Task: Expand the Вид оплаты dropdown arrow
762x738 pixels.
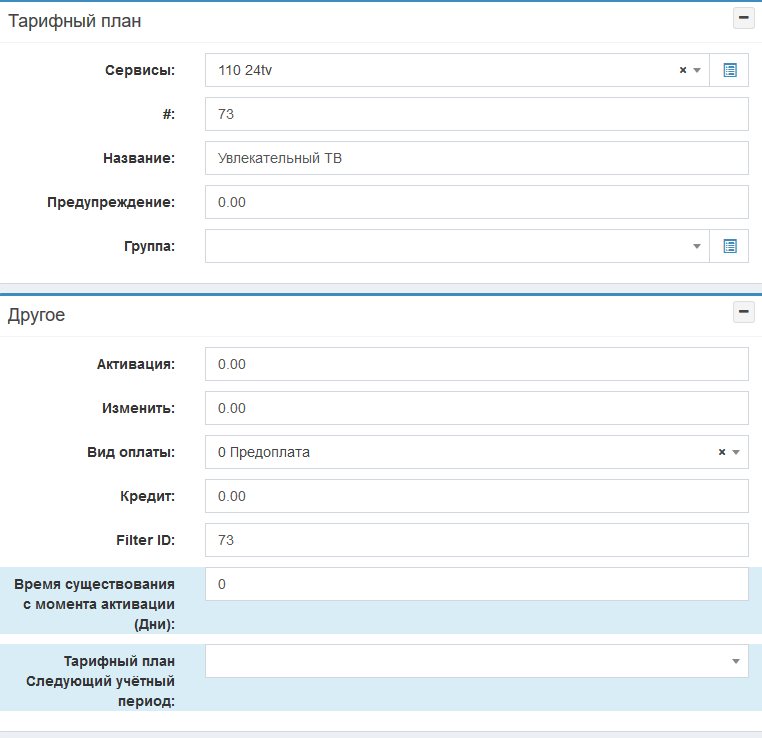Action: click(736, 452)
